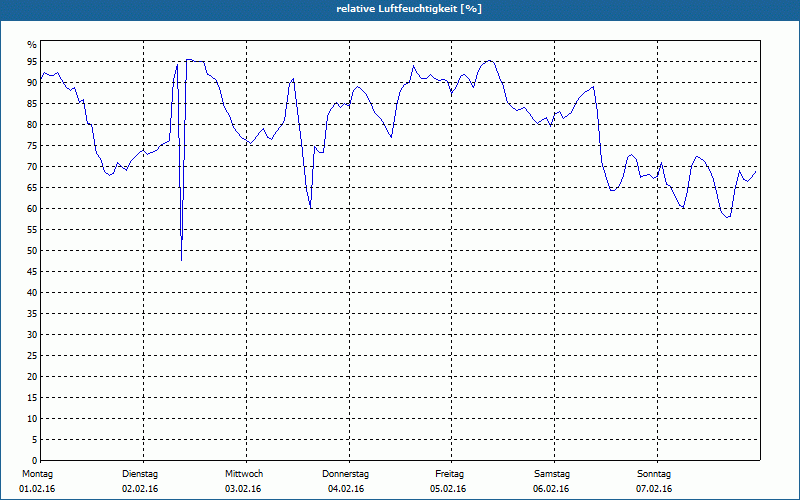Select the Mittwoch axis label
800x500 pixels.
click(244, 474)
